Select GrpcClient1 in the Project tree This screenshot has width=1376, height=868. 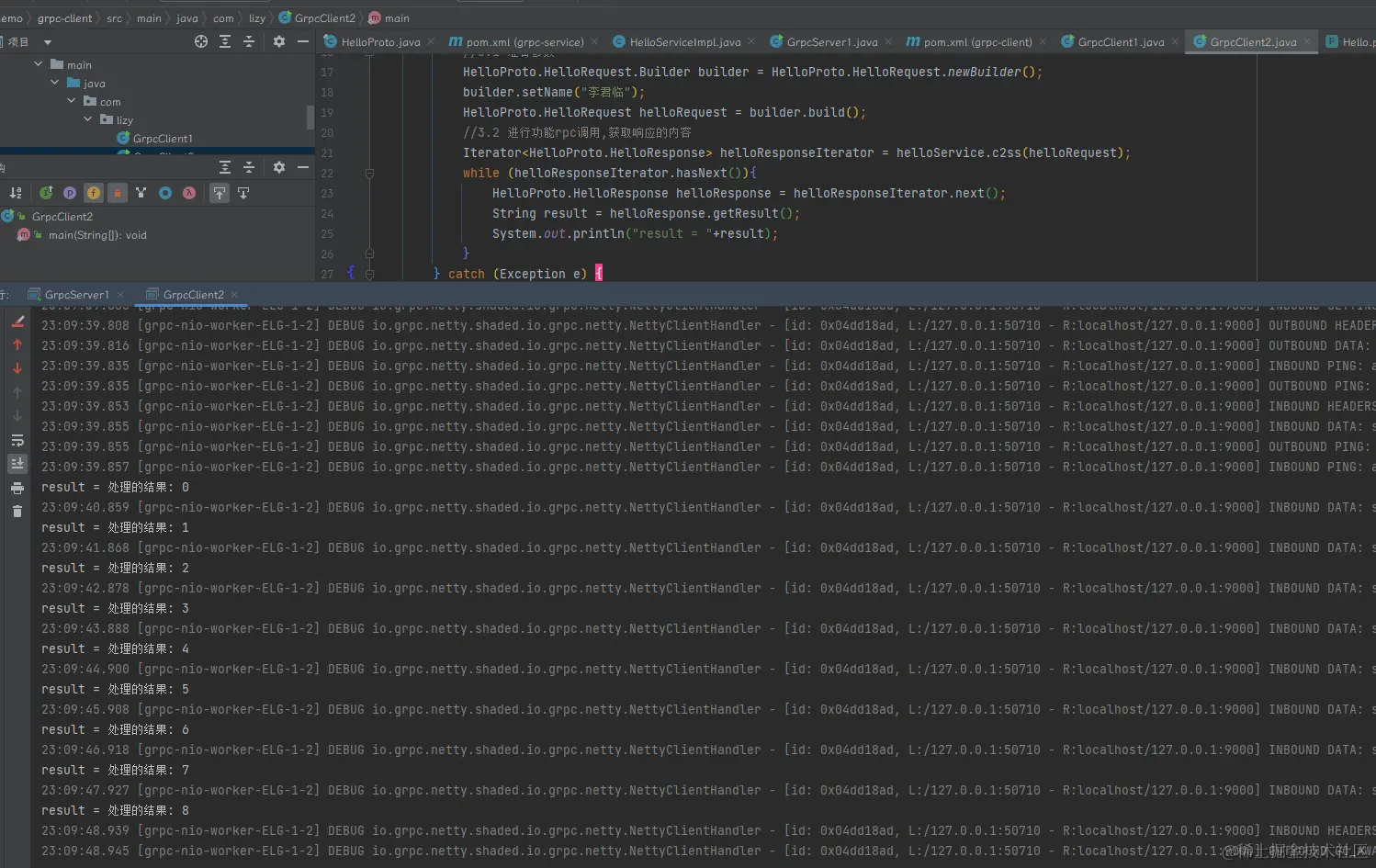[x=163, y=139]
